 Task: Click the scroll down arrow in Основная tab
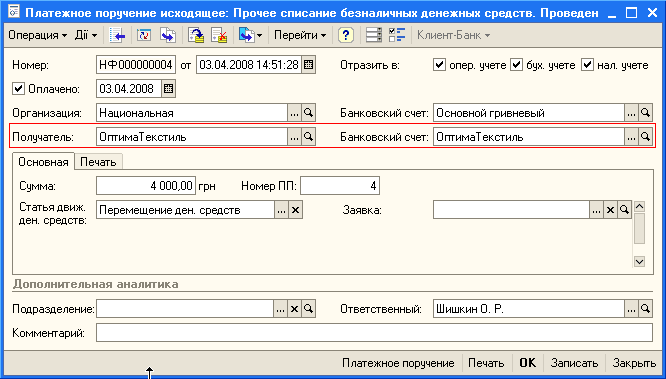tap(639, 261)
